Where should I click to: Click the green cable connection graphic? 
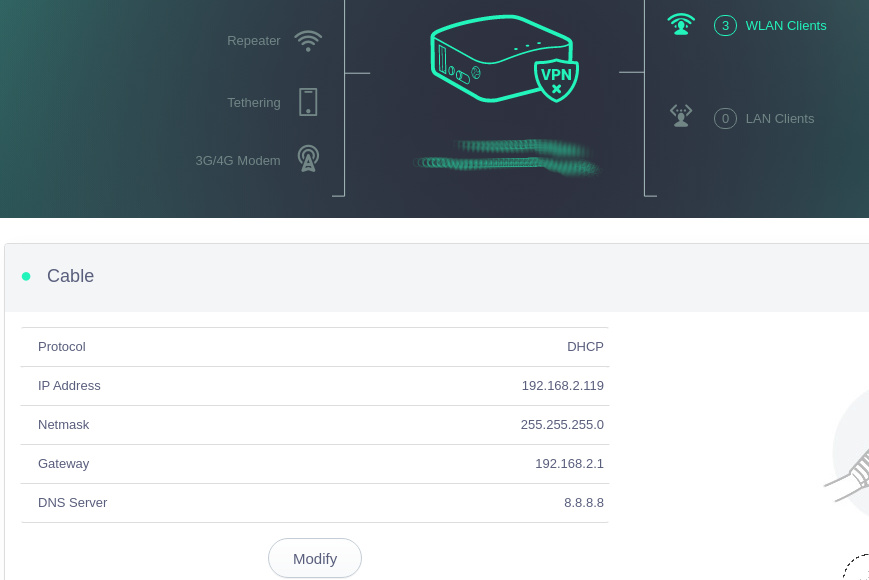click(505, 156)
